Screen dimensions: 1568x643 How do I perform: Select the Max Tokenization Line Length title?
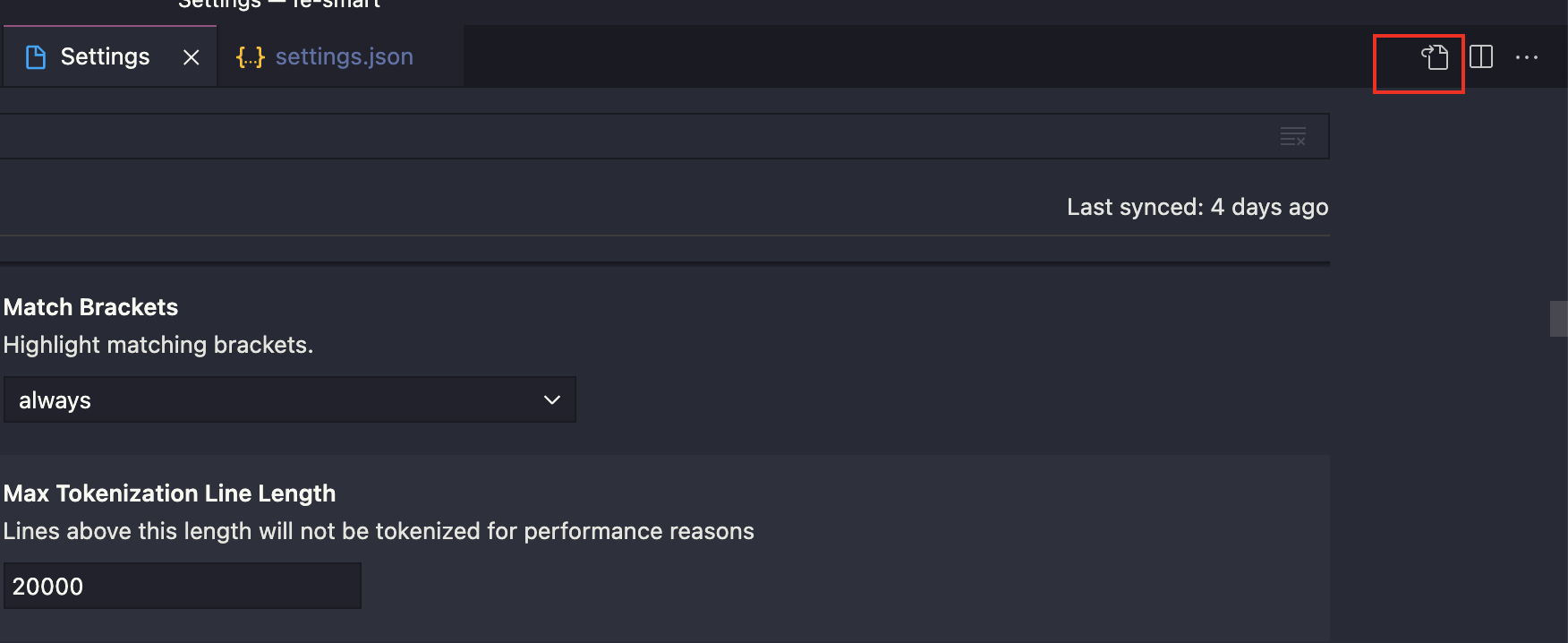169,493
